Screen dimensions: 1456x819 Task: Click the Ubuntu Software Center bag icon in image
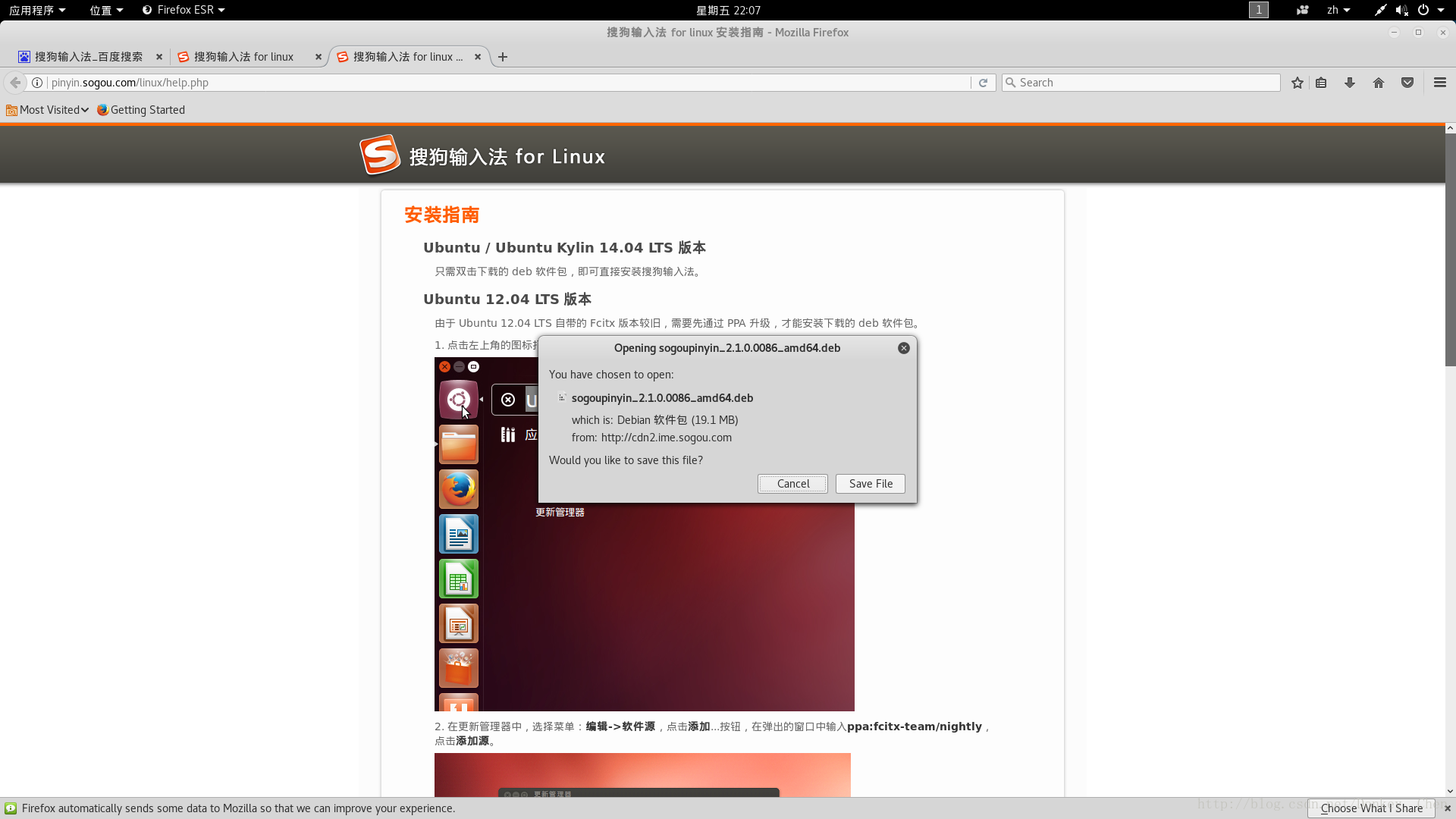click(x=458, y=668)
